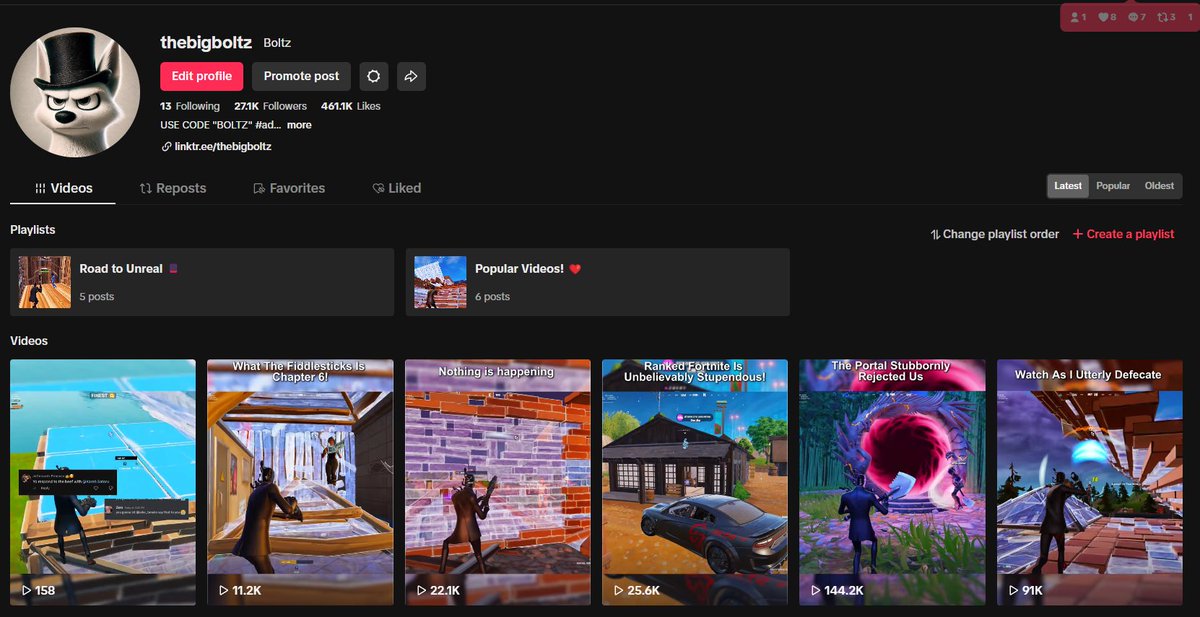Click Change playlist order
The width and height of the screenshot is (1200, 617).
994,234
